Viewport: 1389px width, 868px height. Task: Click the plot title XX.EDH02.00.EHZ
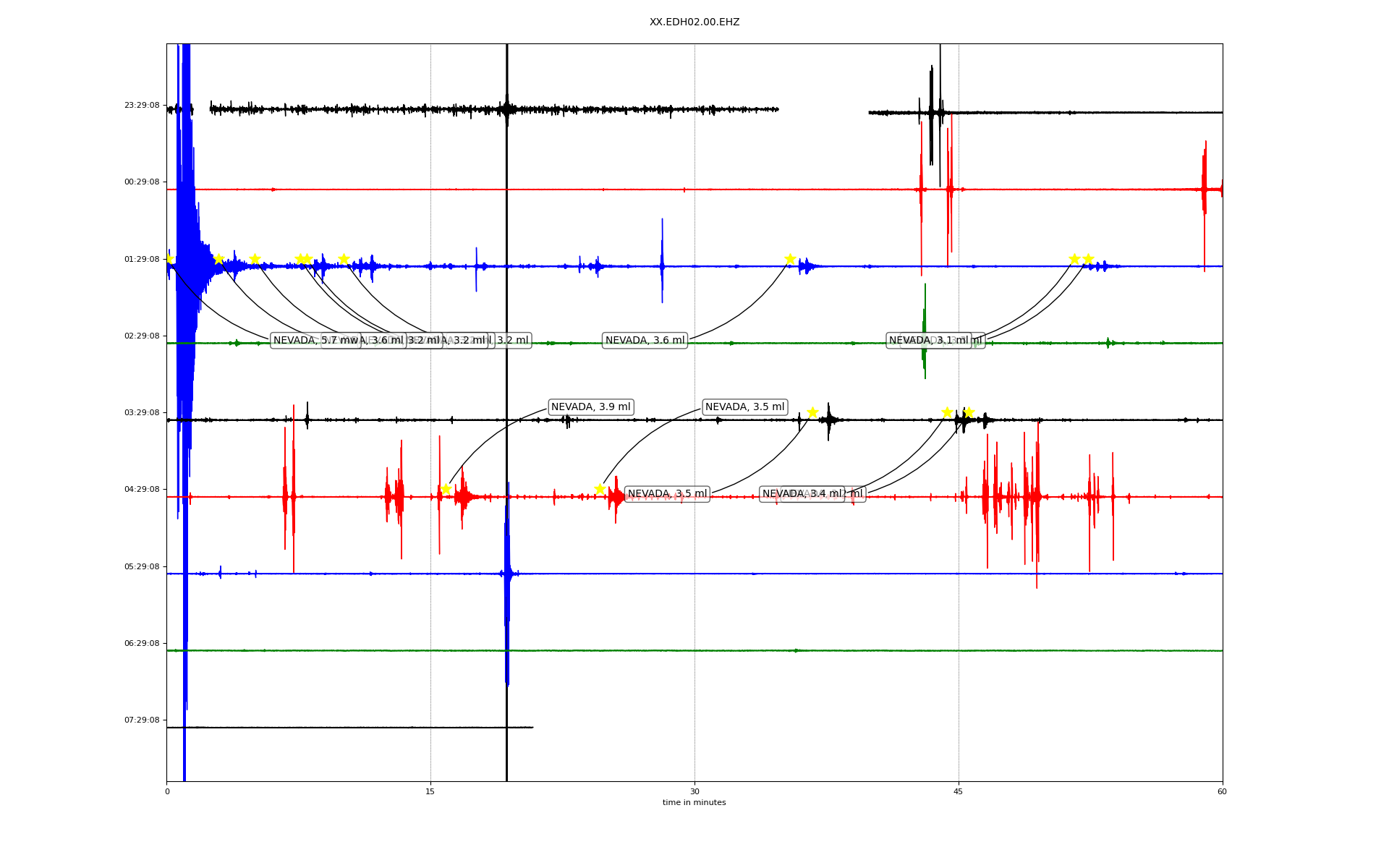[x=694, y=22]
